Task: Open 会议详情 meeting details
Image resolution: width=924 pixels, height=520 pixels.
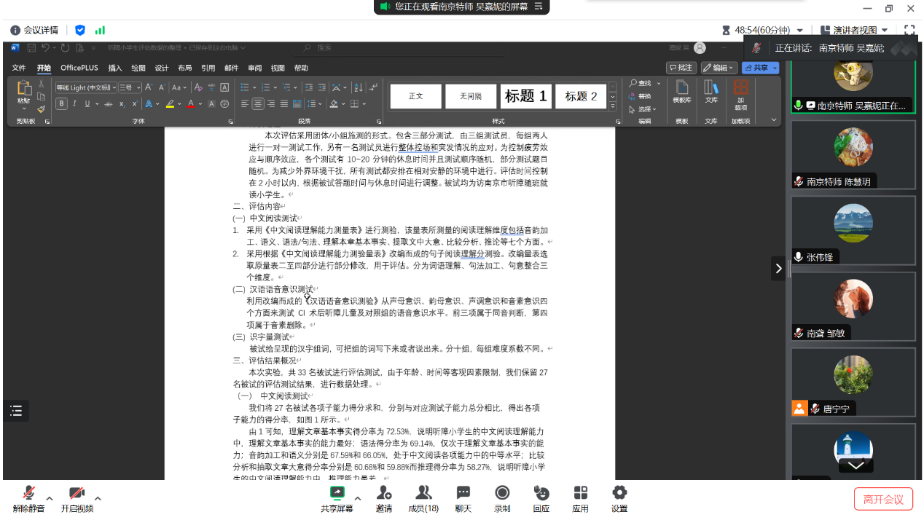Action: pyautogui.click(x=35, y=30)
